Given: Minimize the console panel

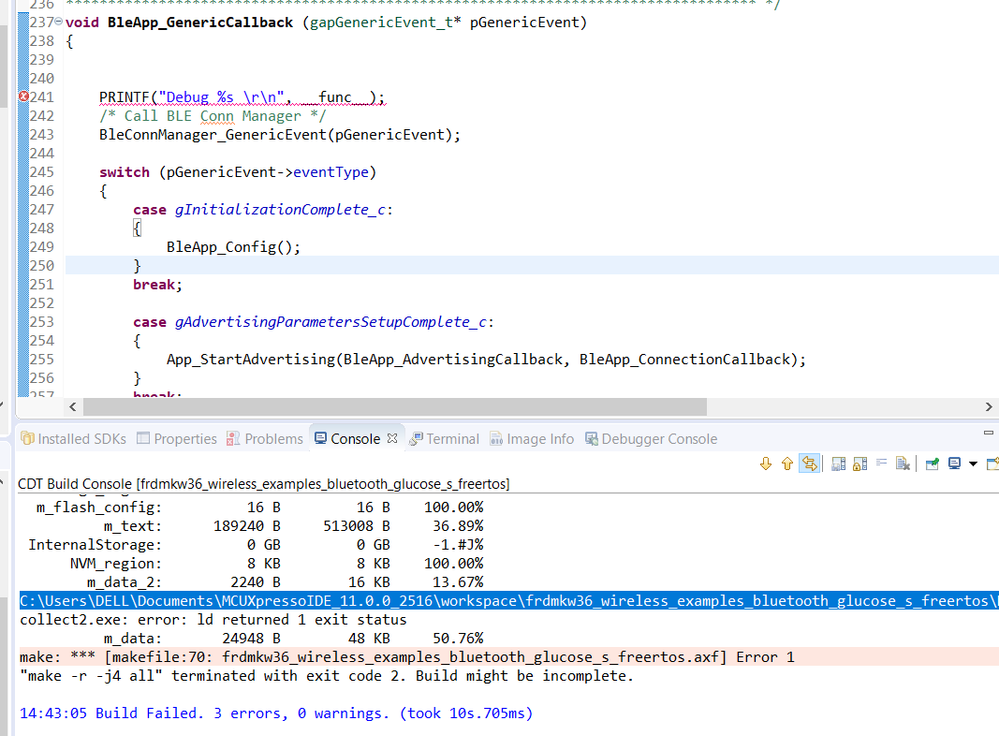Looking at the screenshot, I should [988, 433].
